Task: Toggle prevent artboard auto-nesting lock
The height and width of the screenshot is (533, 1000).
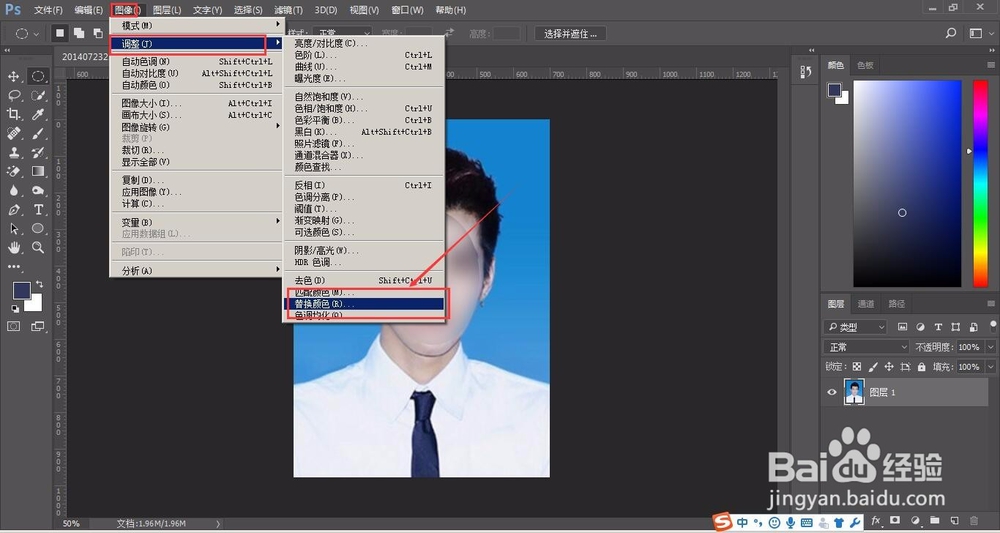Action: tap(906, 367)
